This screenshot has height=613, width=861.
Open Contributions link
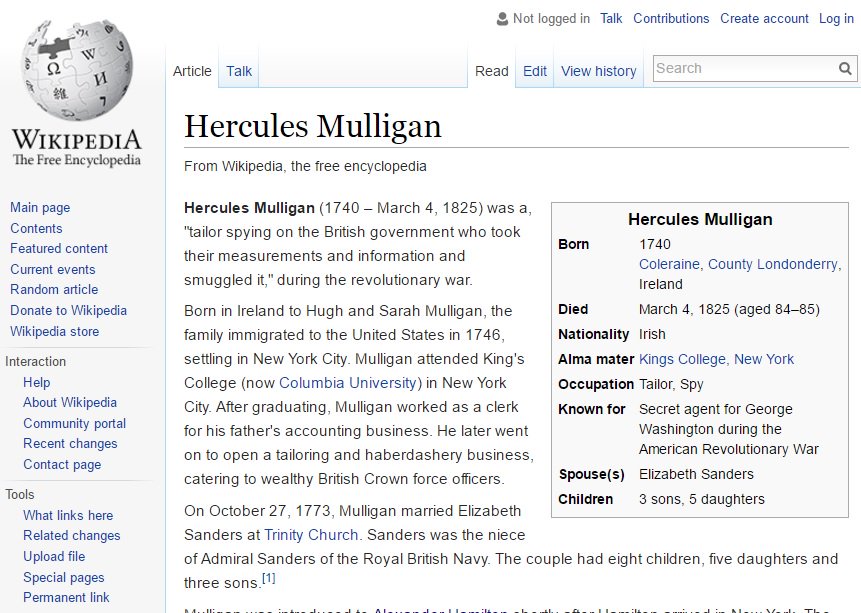point(671,19)
